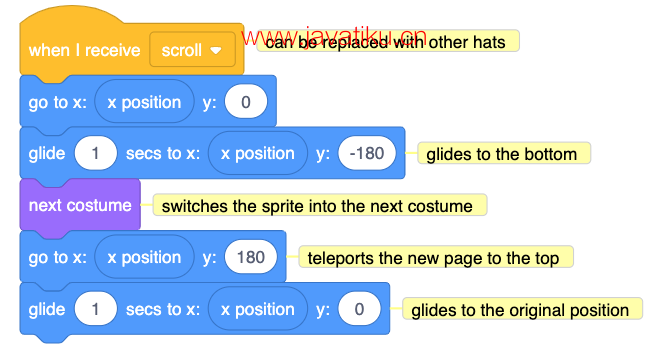656x362 pixels.
Task: Edit the 180 y input field
Action: click(x=251, y=257)
